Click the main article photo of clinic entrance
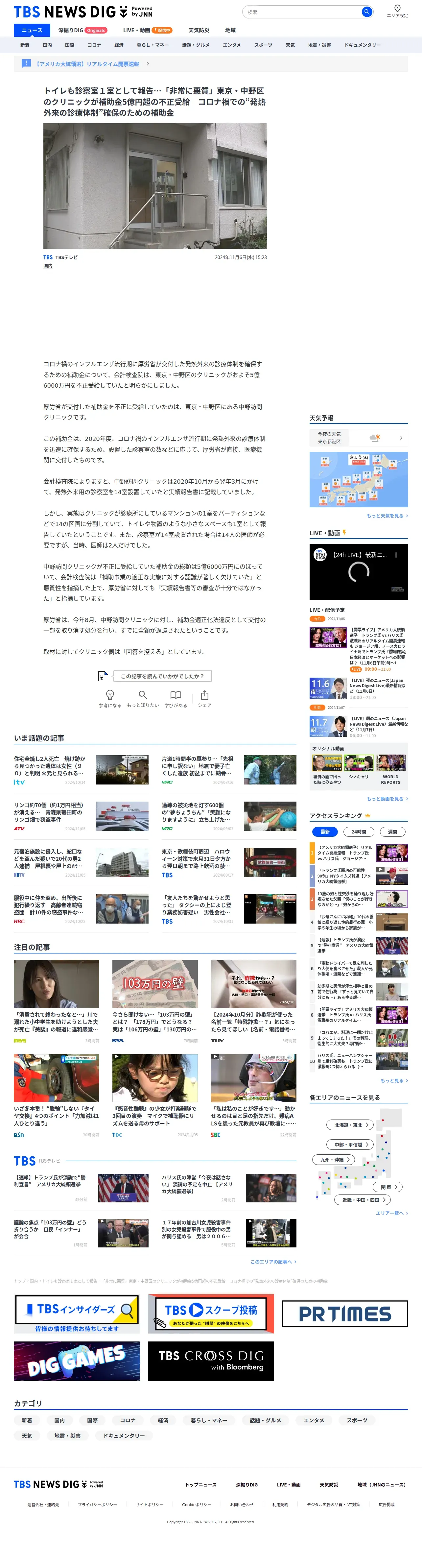 point(155,186)
